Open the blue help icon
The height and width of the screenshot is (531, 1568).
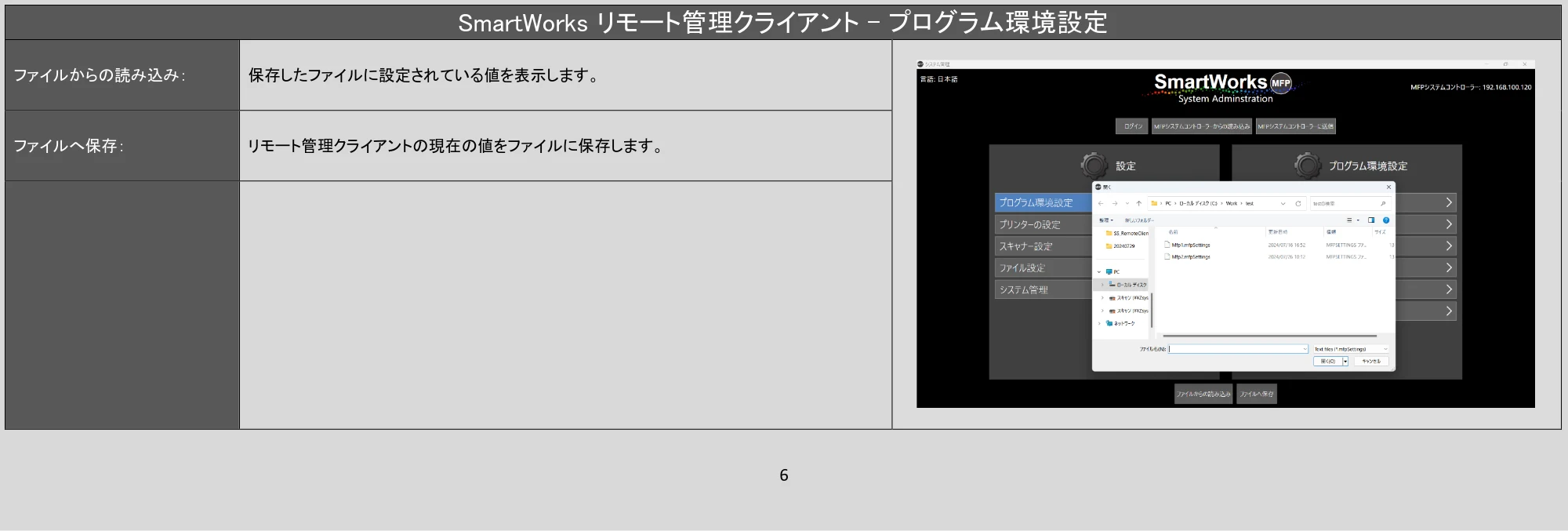click(x=1386, y=220)
